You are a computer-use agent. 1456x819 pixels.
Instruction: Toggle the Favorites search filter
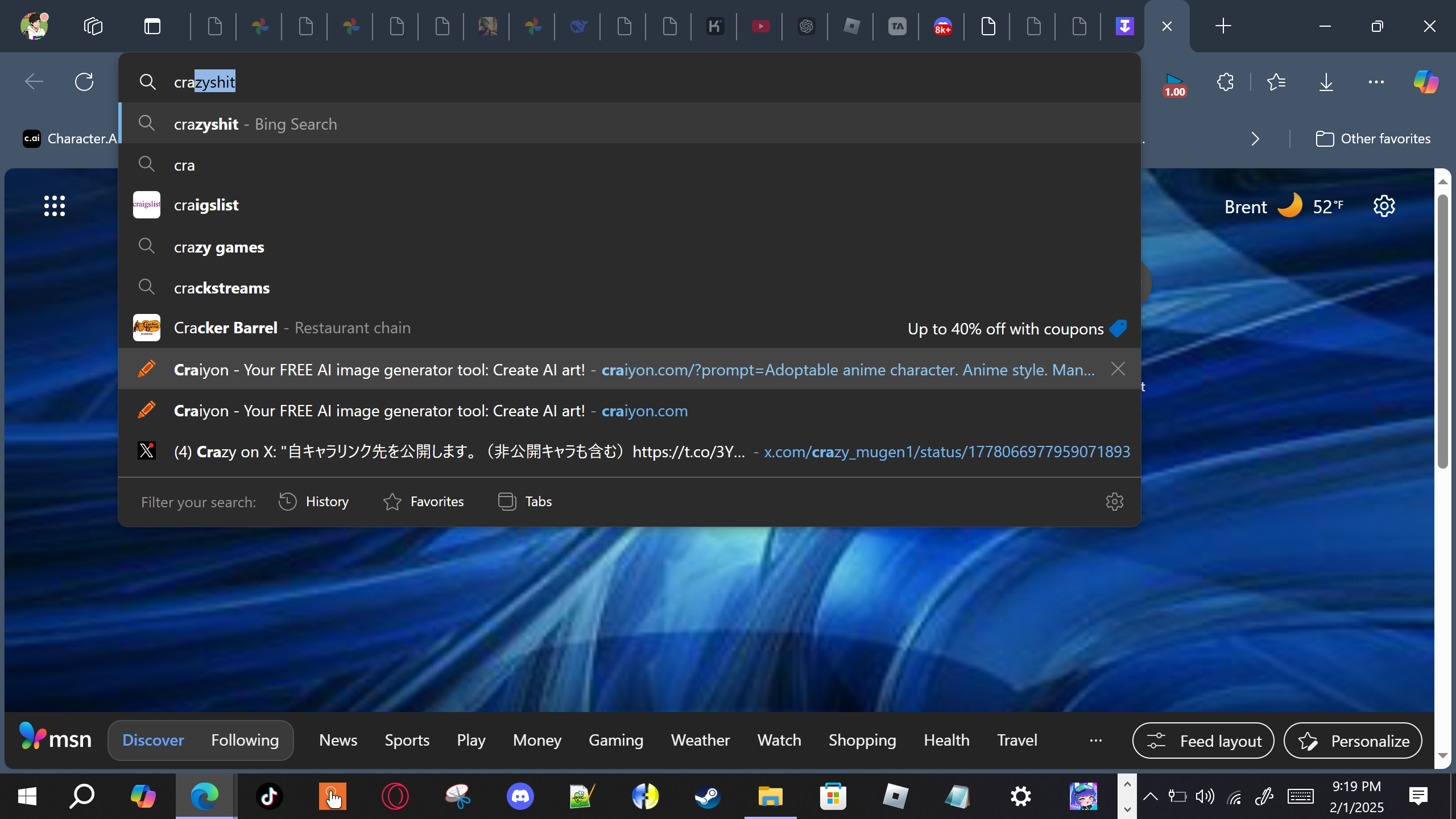coord(424,502)
